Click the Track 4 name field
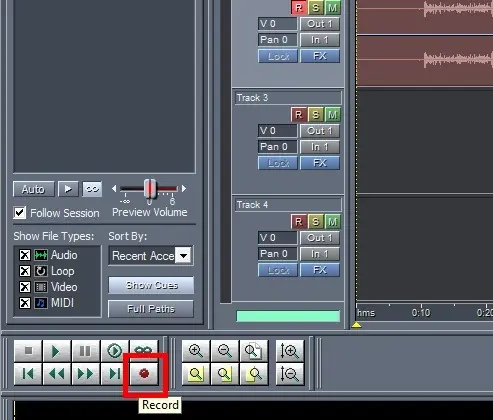493x420 pixels. pos(288,205)
